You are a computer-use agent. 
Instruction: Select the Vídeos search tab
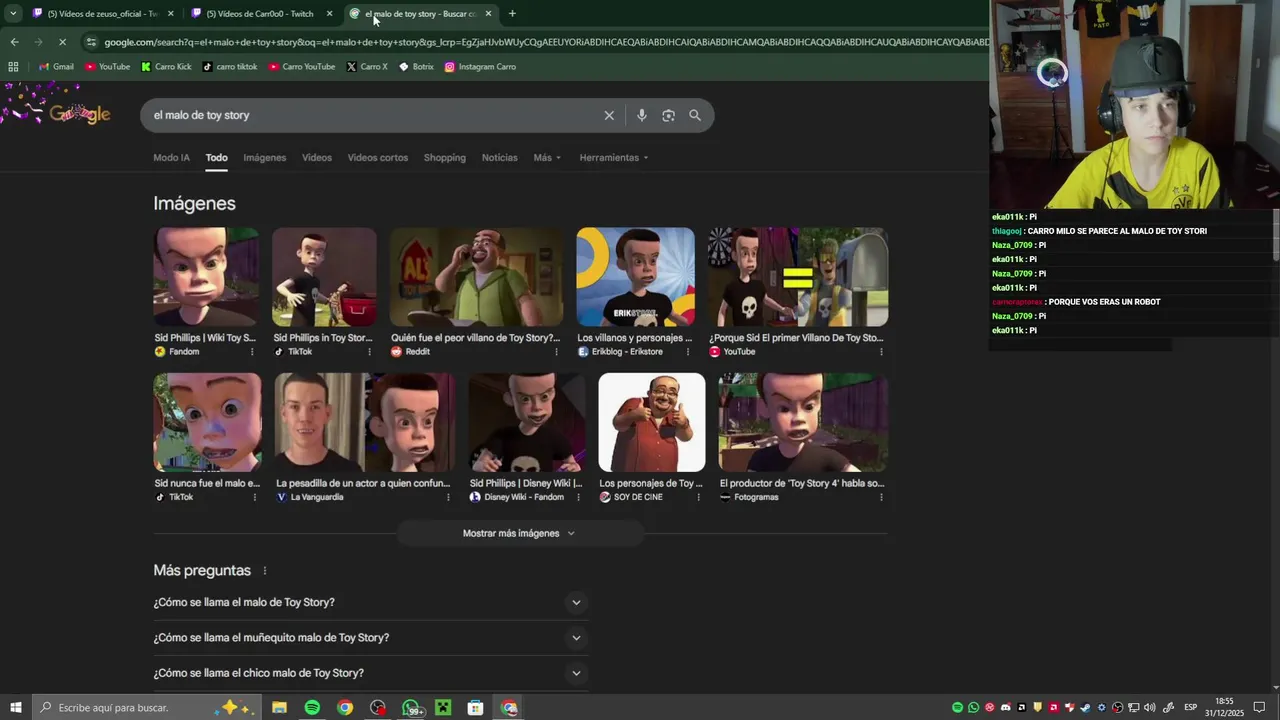tap(317, 158)
